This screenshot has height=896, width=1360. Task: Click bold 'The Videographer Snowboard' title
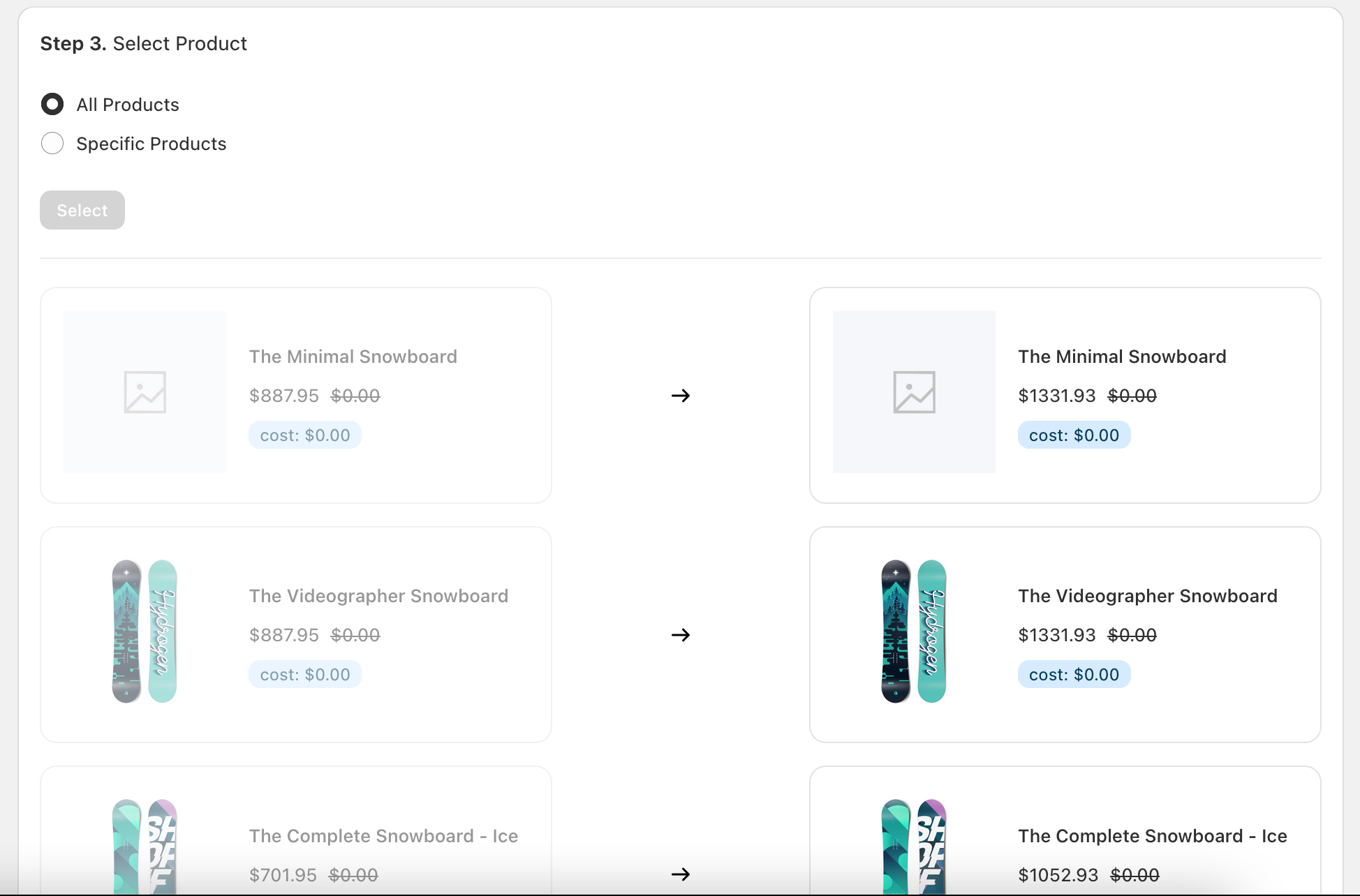coord(1148,596)
